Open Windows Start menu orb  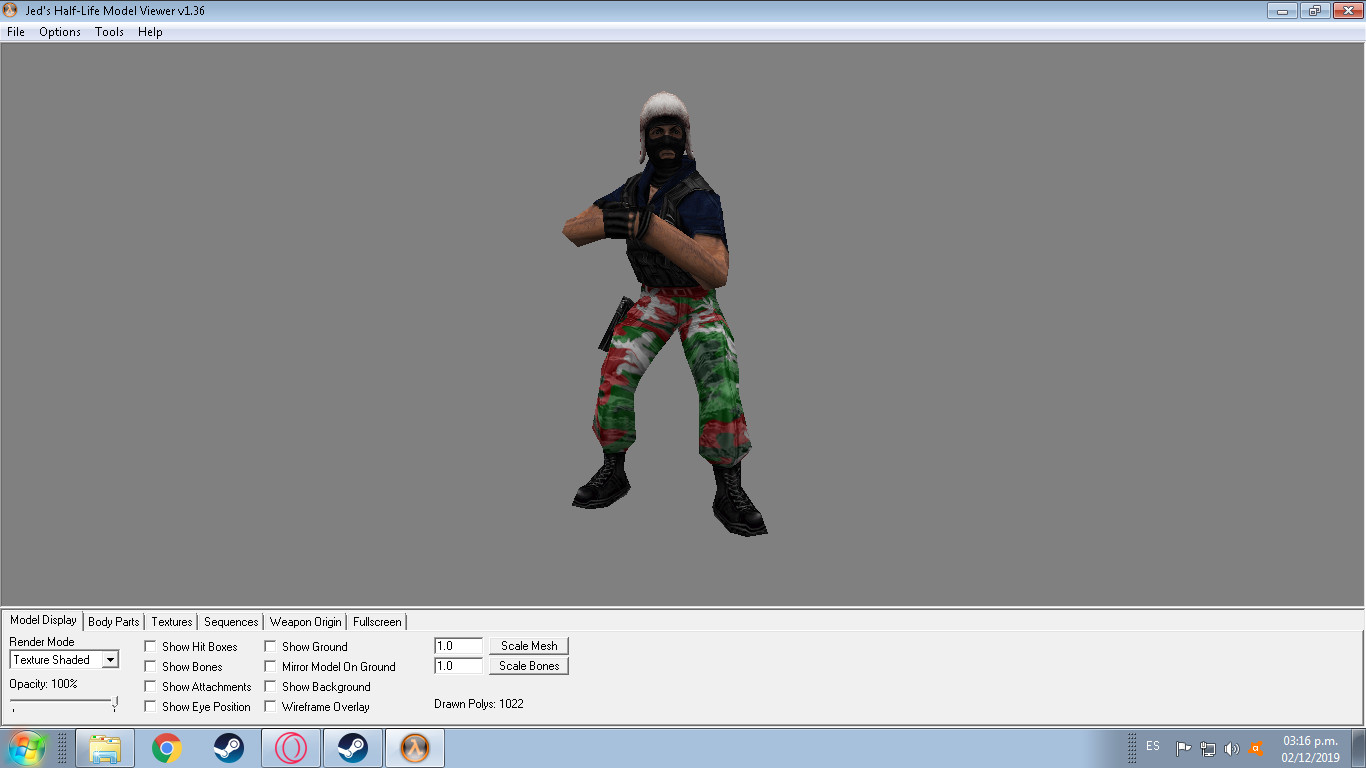coord(25,748)
